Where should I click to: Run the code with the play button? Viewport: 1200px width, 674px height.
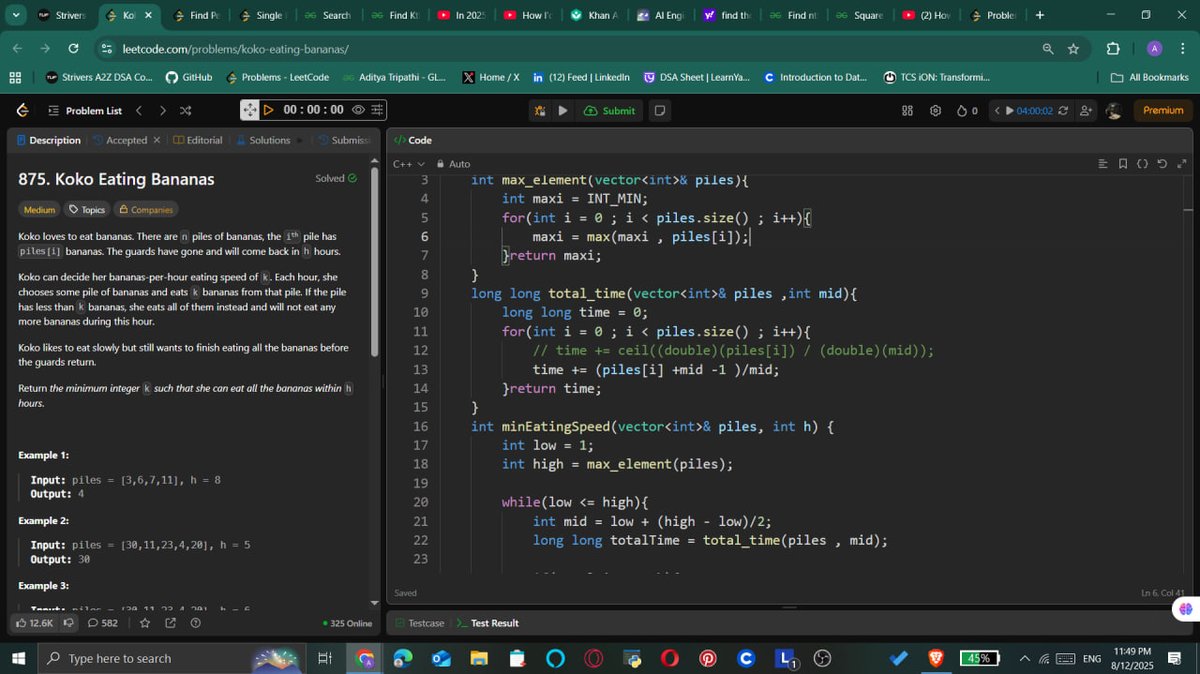[563, 111]
